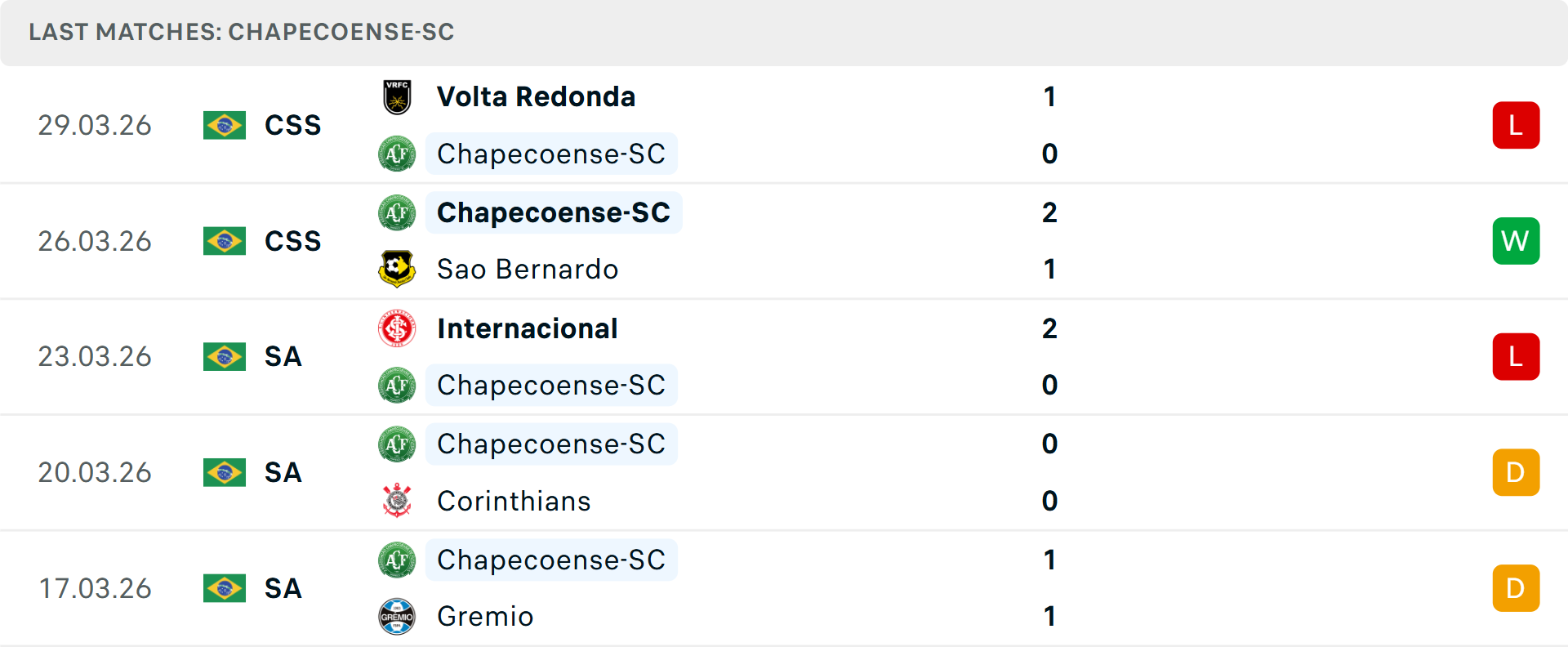Open the Internacional club crest
This screenshot has width=1568, height=647.
(x=397, y=328)
